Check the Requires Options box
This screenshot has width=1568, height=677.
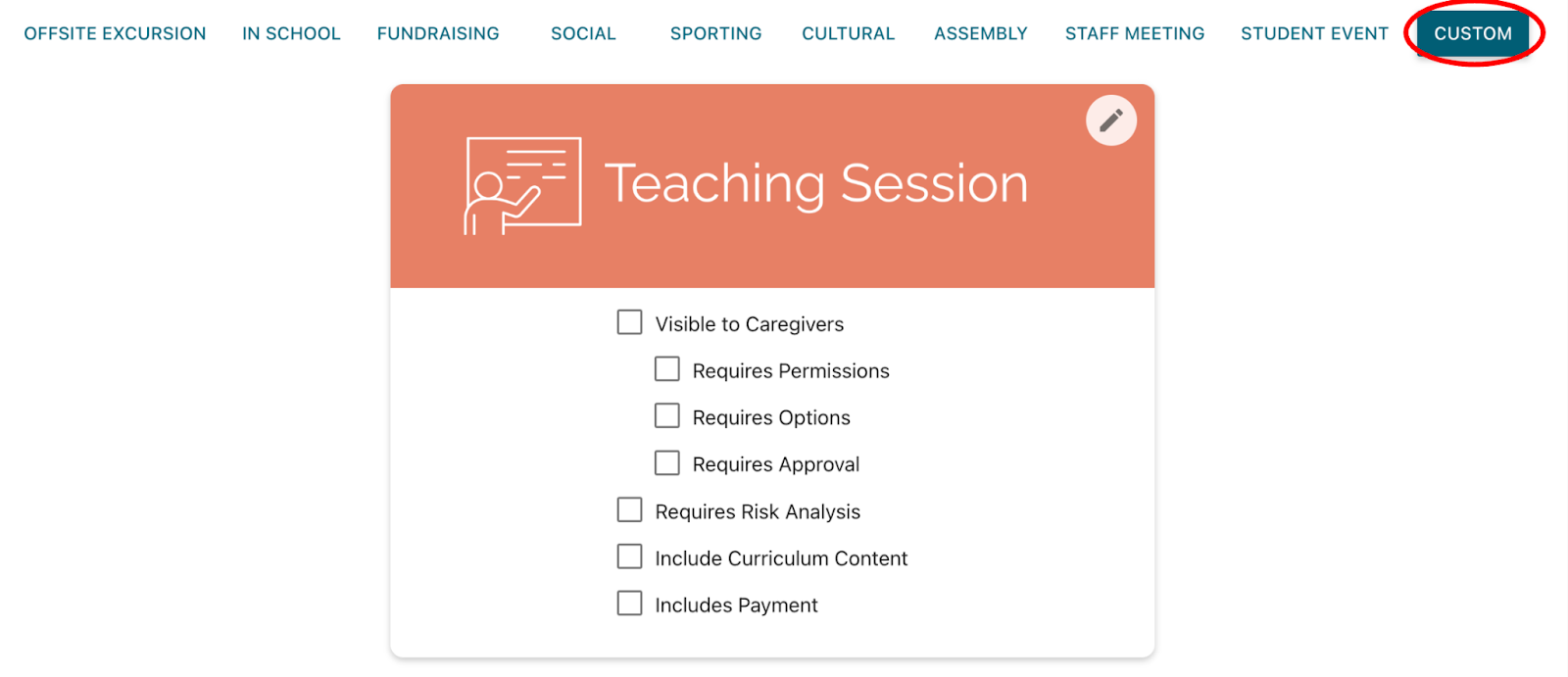[666, 416]
